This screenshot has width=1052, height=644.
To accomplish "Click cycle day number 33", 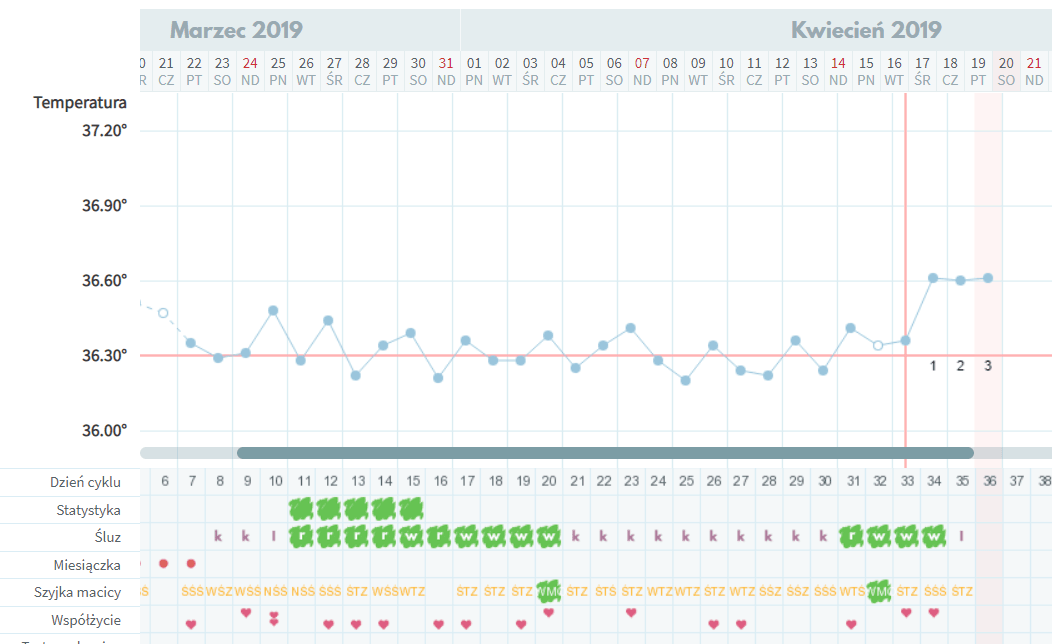I will tap(907, 481).
